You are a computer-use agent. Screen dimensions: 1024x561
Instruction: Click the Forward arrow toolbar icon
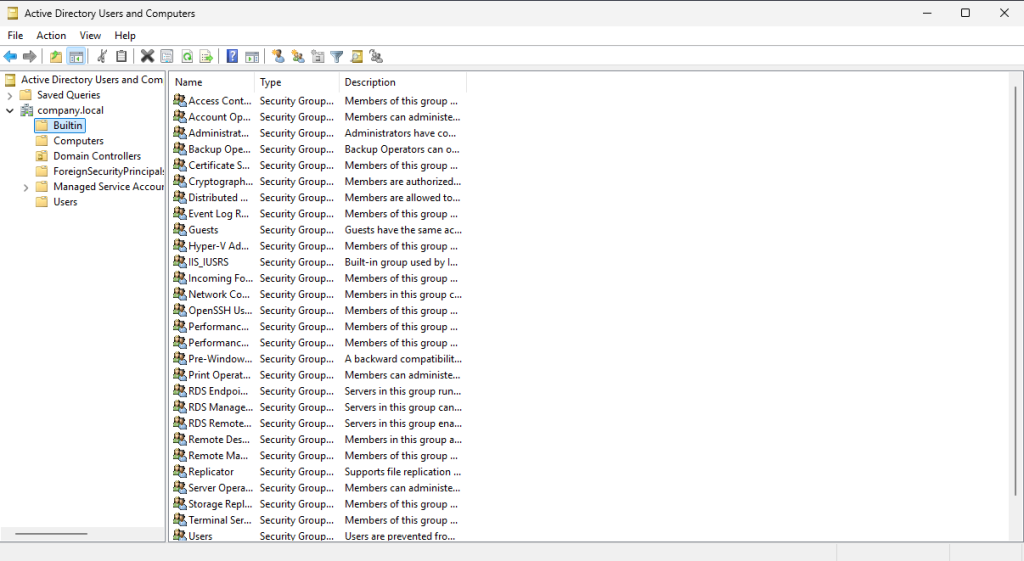pyautogui.click(x=29, y=57)
